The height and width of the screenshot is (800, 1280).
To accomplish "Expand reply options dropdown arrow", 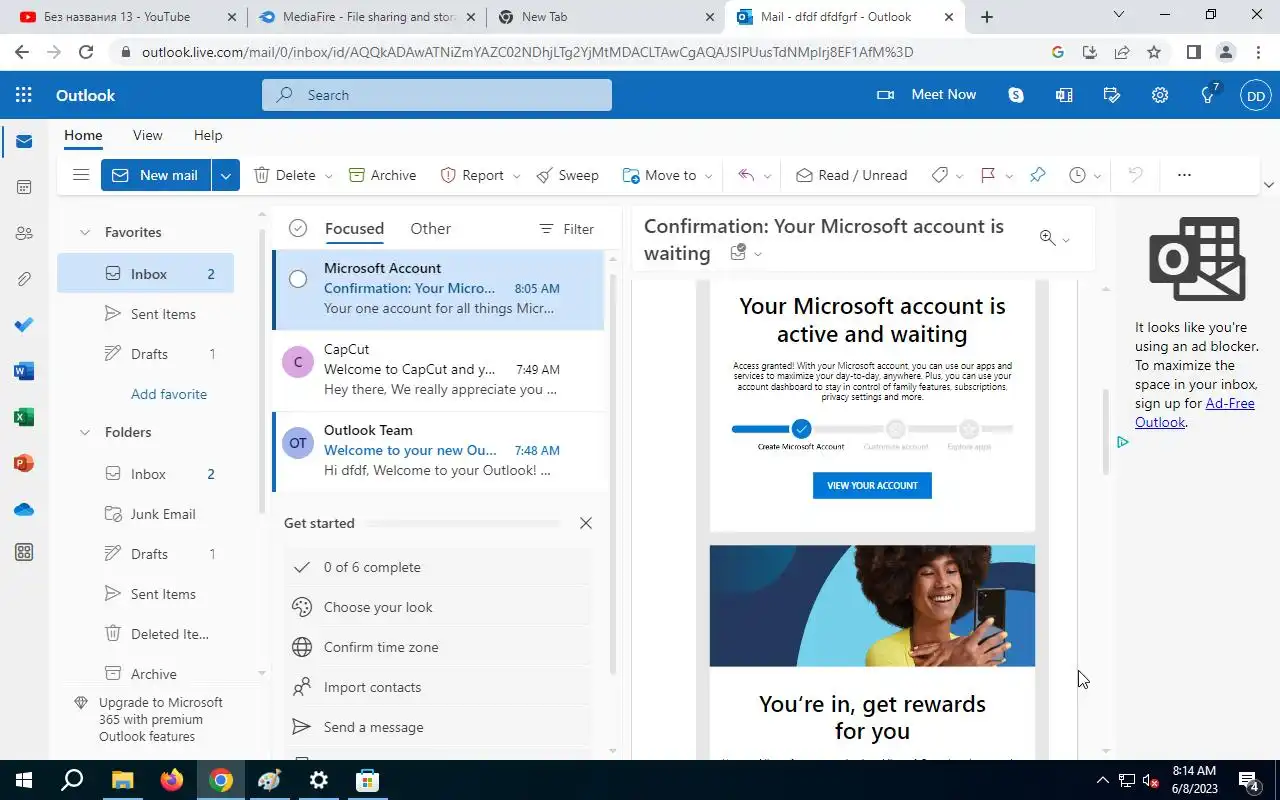I will pyautogui.click(x=767, y=176).
